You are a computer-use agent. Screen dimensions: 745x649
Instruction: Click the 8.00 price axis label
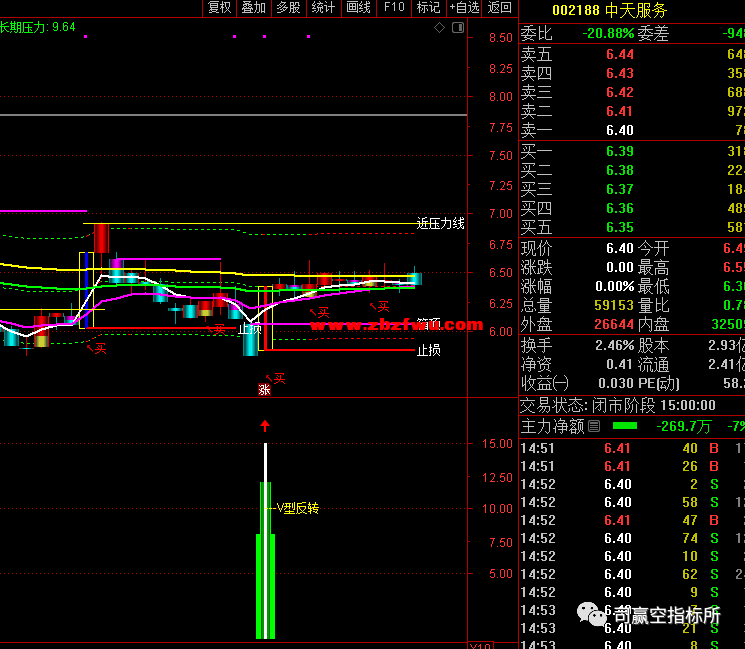click(x=501, y=97)
